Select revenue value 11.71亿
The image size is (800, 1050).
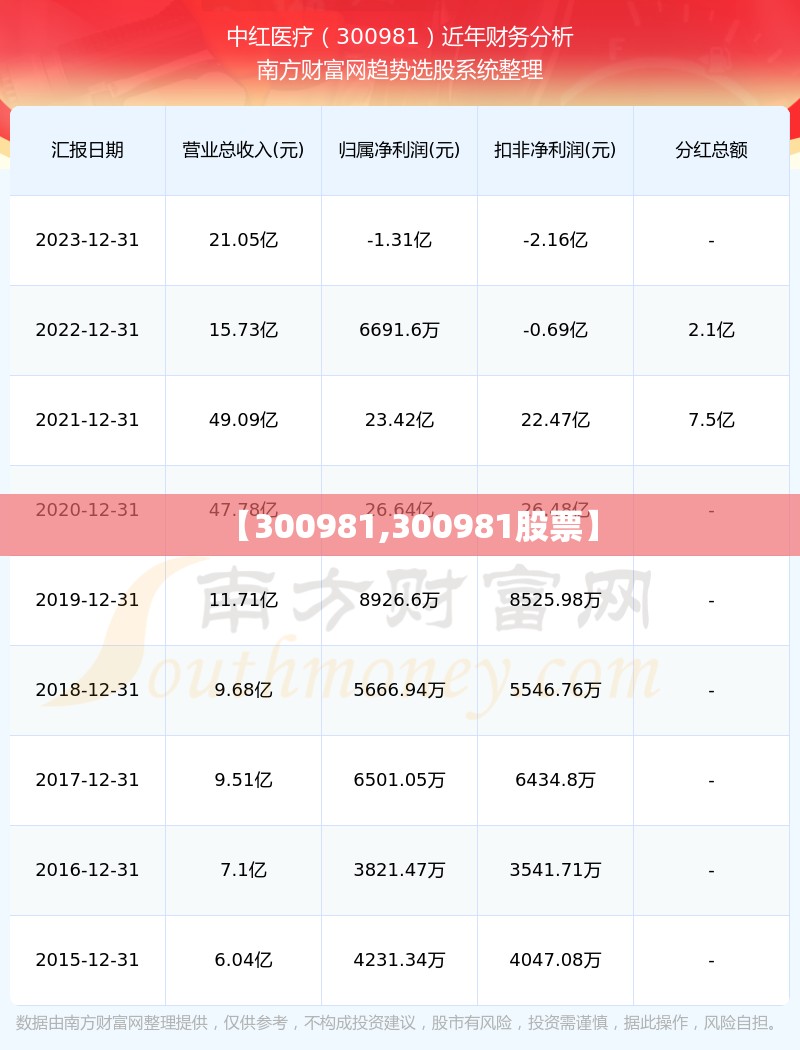pos(244,600)
